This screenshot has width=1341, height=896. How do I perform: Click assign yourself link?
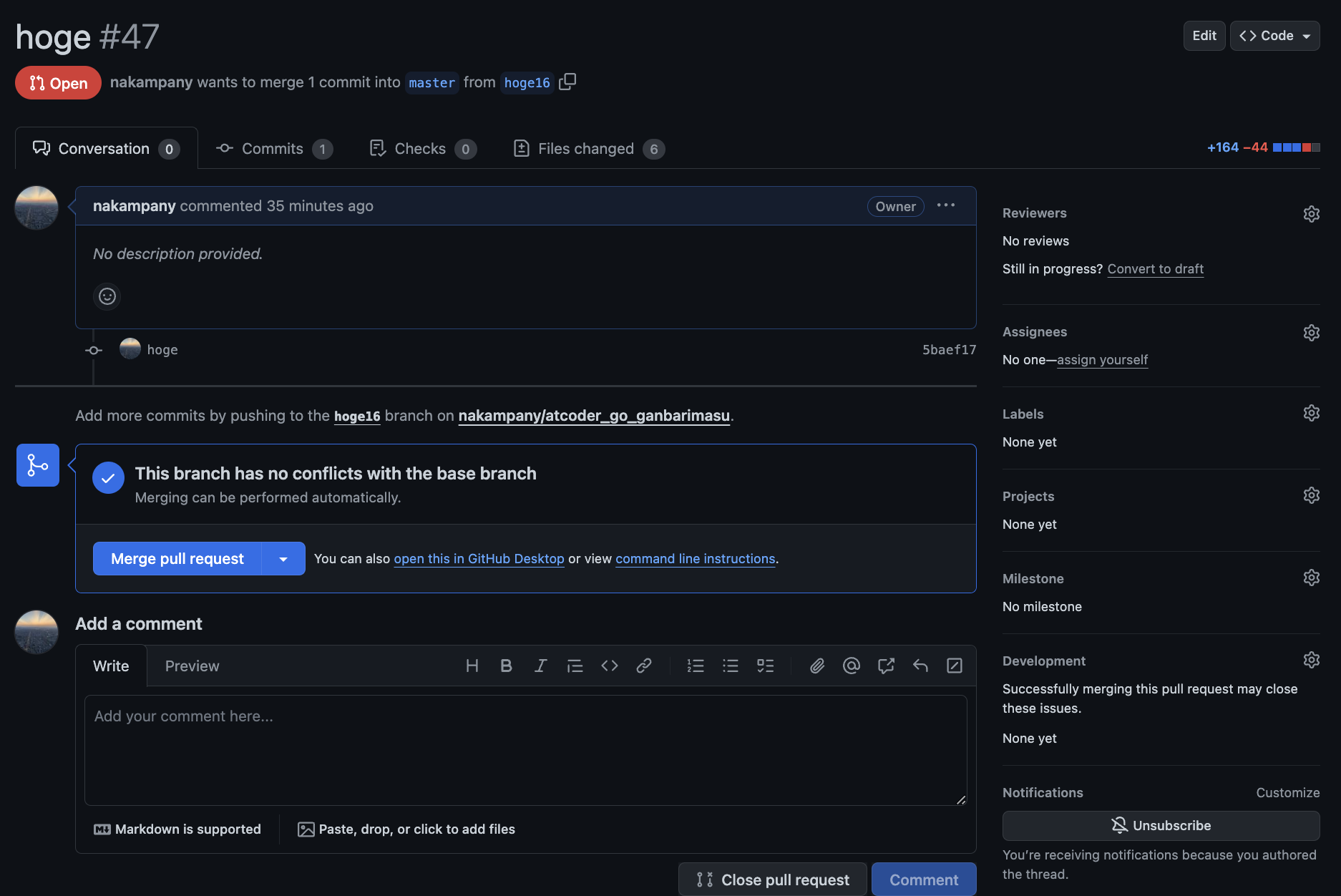click(x=1102, y=359)
